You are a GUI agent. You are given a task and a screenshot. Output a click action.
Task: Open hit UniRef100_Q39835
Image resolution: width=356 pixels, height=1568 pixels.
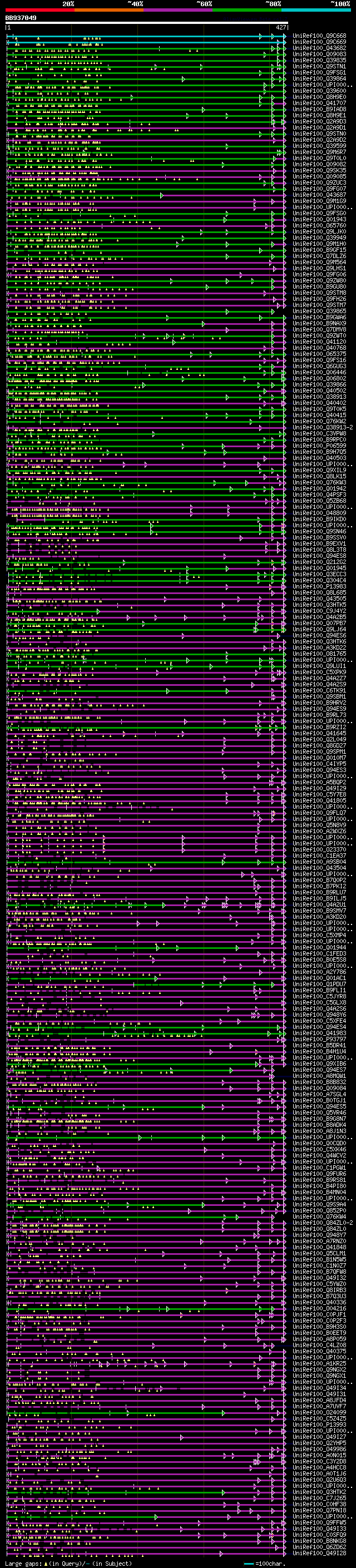pos(319,60)
